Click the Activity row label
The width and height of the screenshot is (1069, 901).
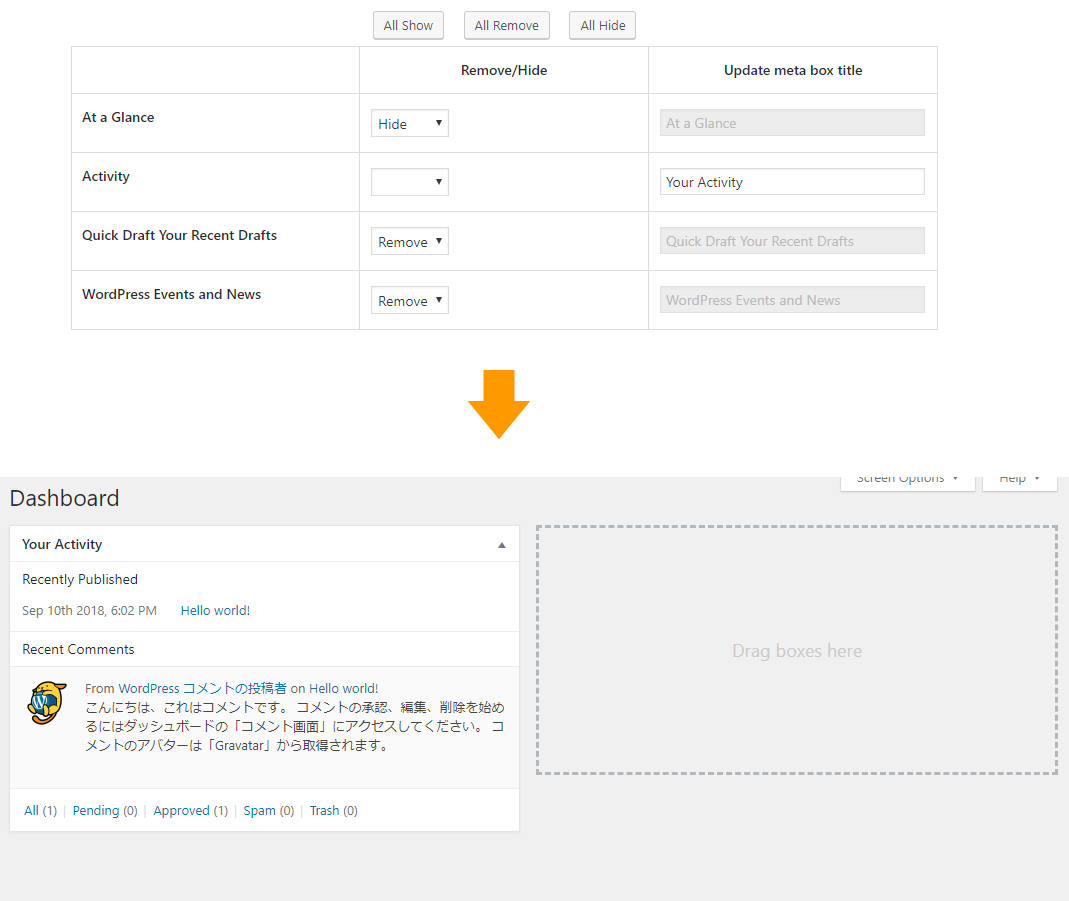106,176
